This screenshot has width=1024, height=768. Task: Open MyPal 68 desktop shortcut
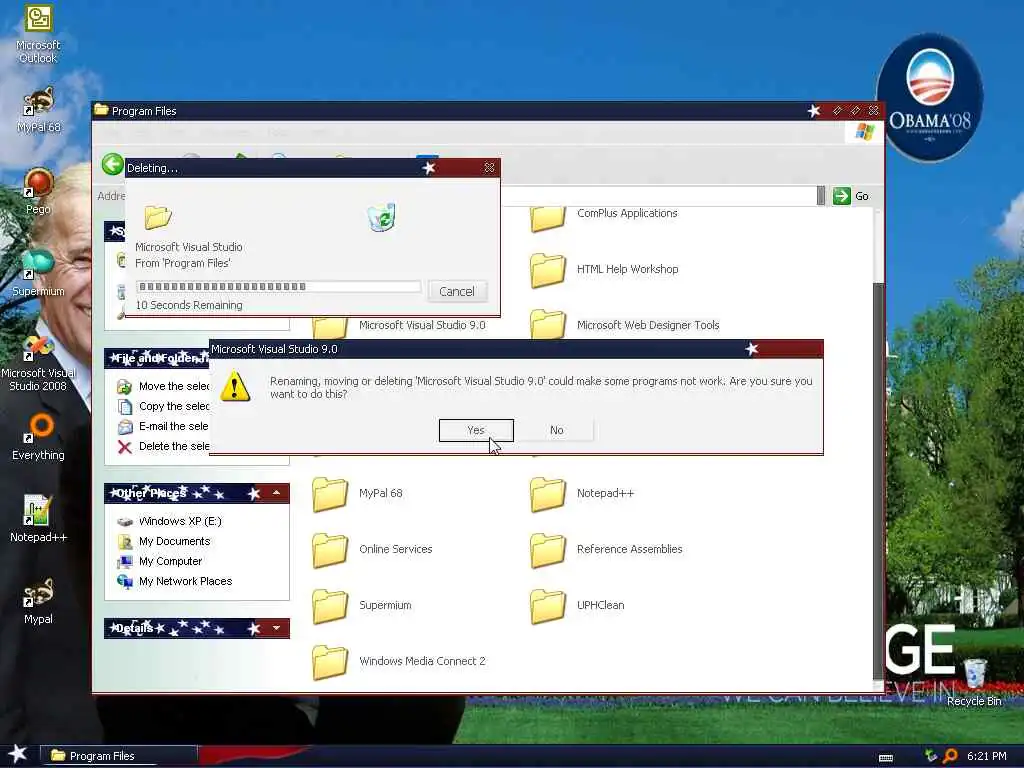39,110
